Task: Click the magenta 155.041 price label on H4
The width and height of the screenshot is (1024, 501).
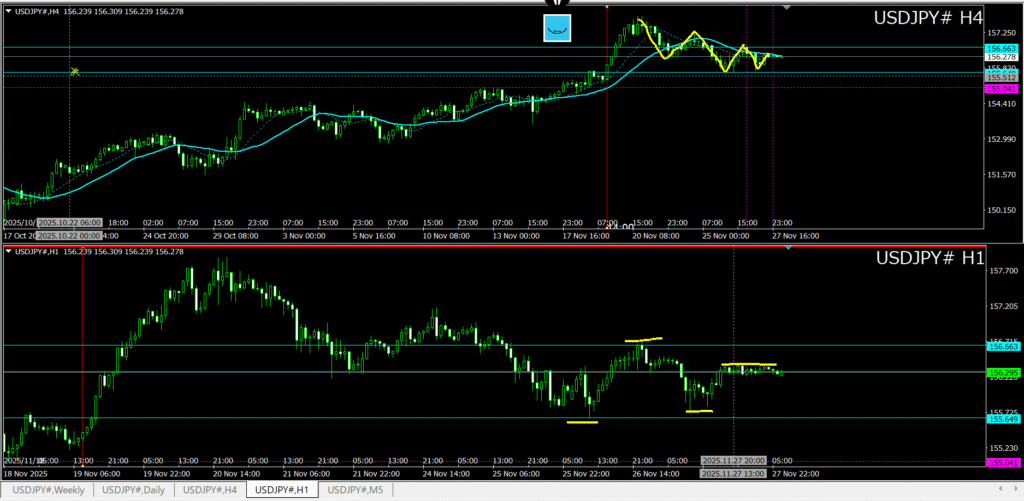Action: point(1001,88)
